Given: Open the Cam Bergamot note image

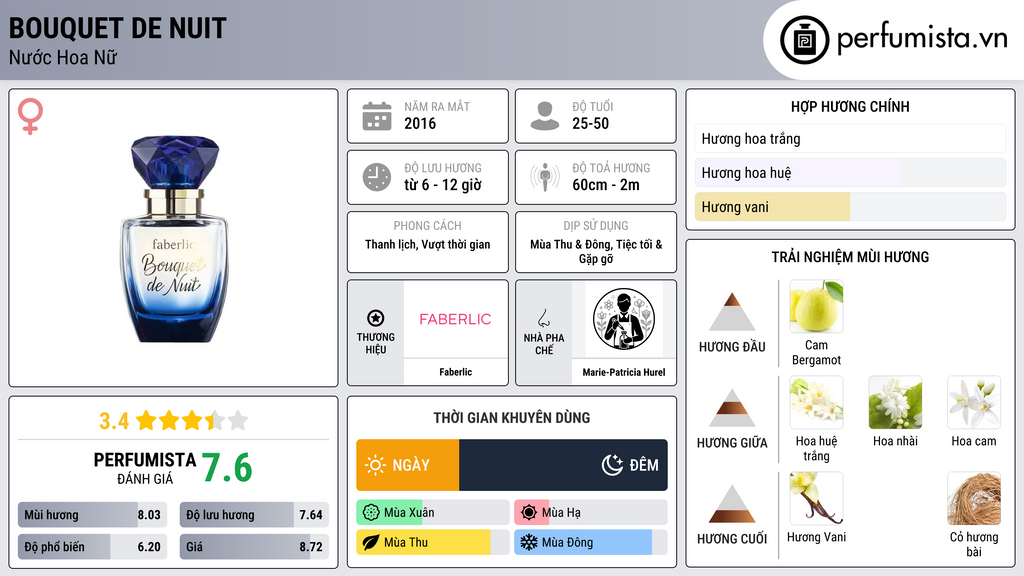Looking at the screenshot, I should pyautogui.click(x=816, y=306).
